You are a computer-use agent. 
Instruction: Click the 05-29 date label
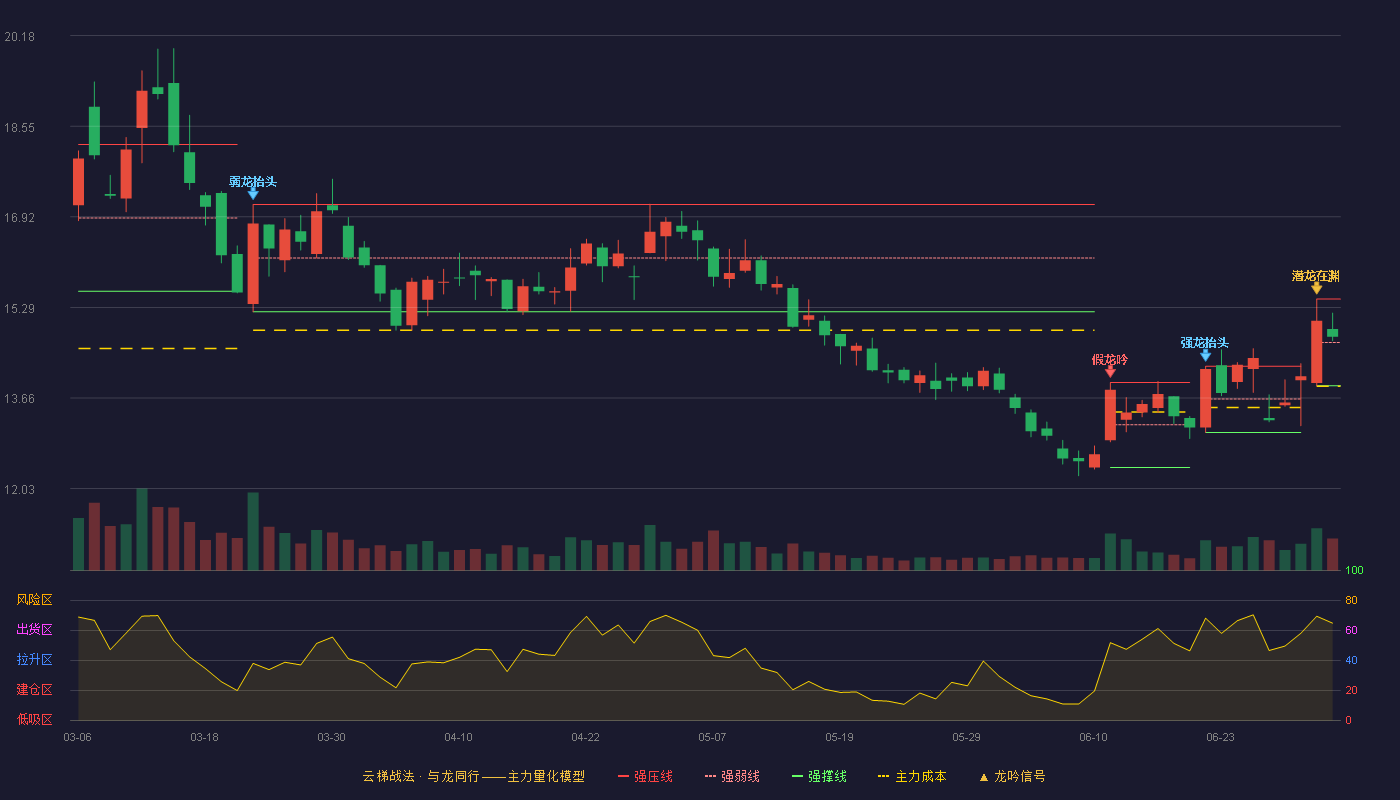(x=966, y=737)
